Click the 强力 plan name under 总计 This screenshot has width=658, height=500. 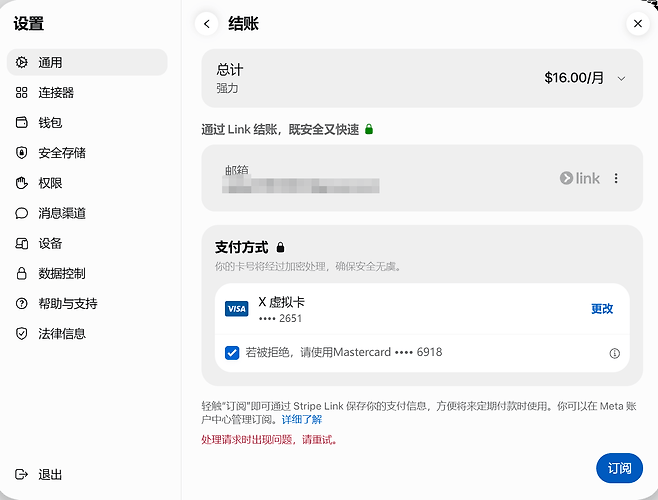pos(227,89)
